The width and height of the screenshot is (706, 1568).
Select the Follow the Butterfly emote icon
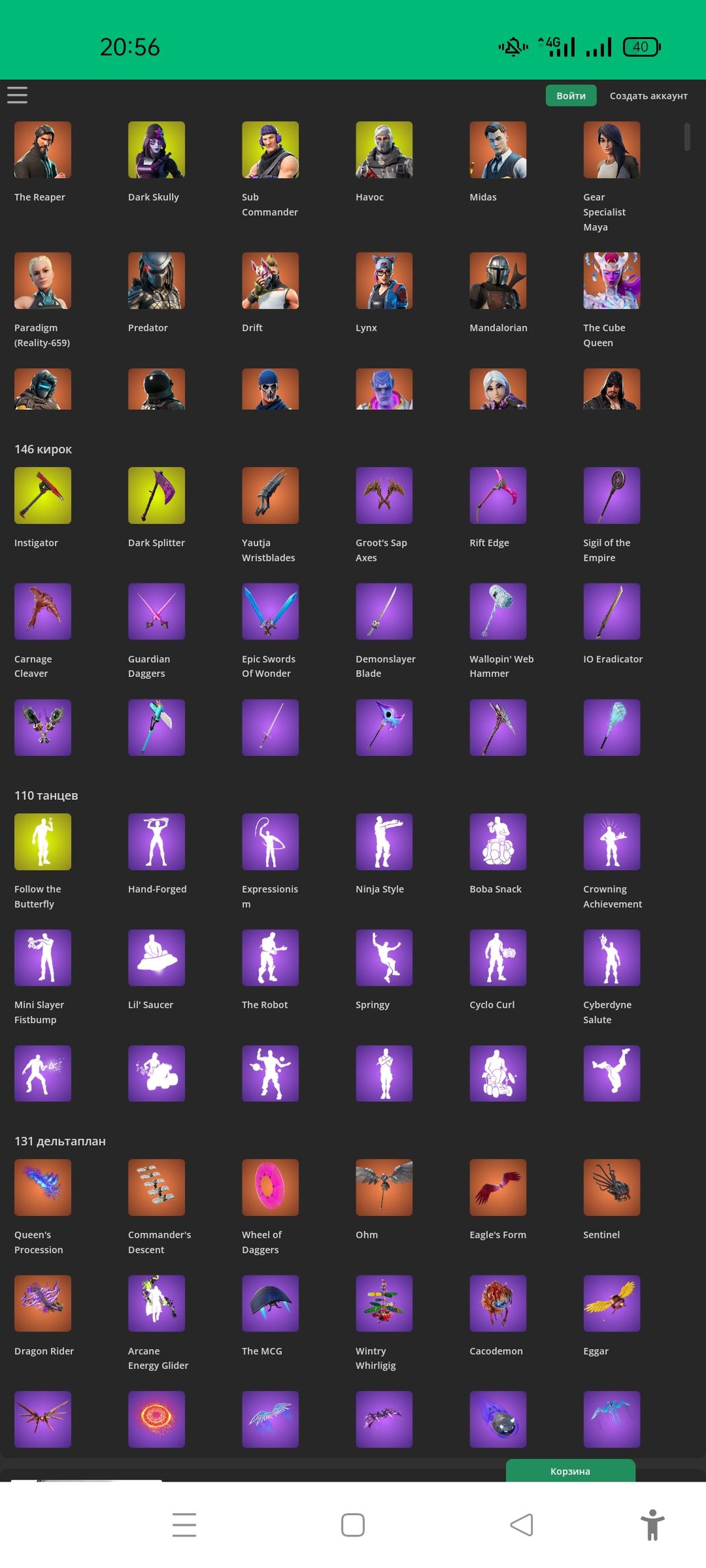tap(43, 842)
